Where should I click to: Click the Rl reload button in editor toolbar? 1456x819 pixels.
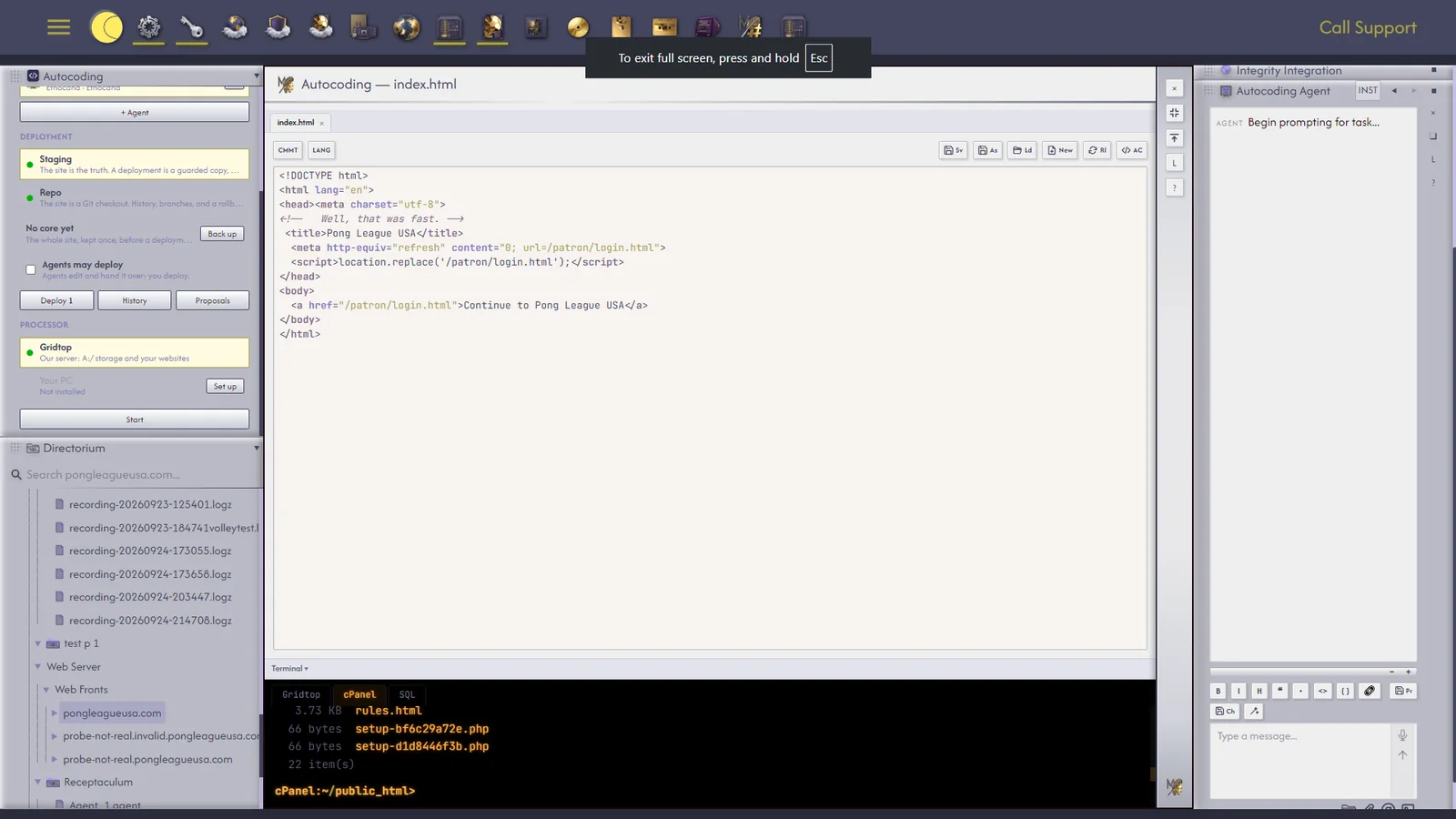coord(1097,150)
